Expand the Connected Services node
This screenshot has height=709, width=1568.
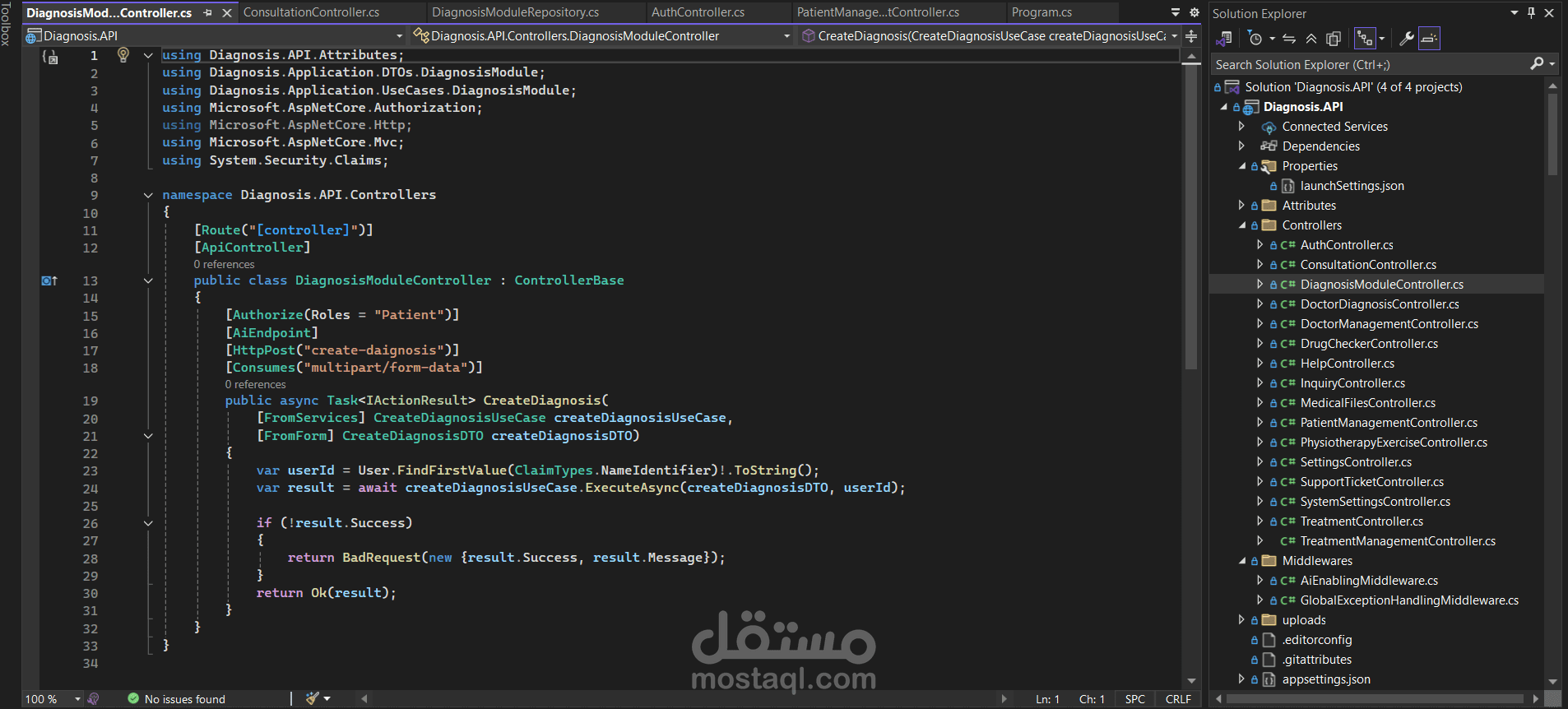(1241, 127)
